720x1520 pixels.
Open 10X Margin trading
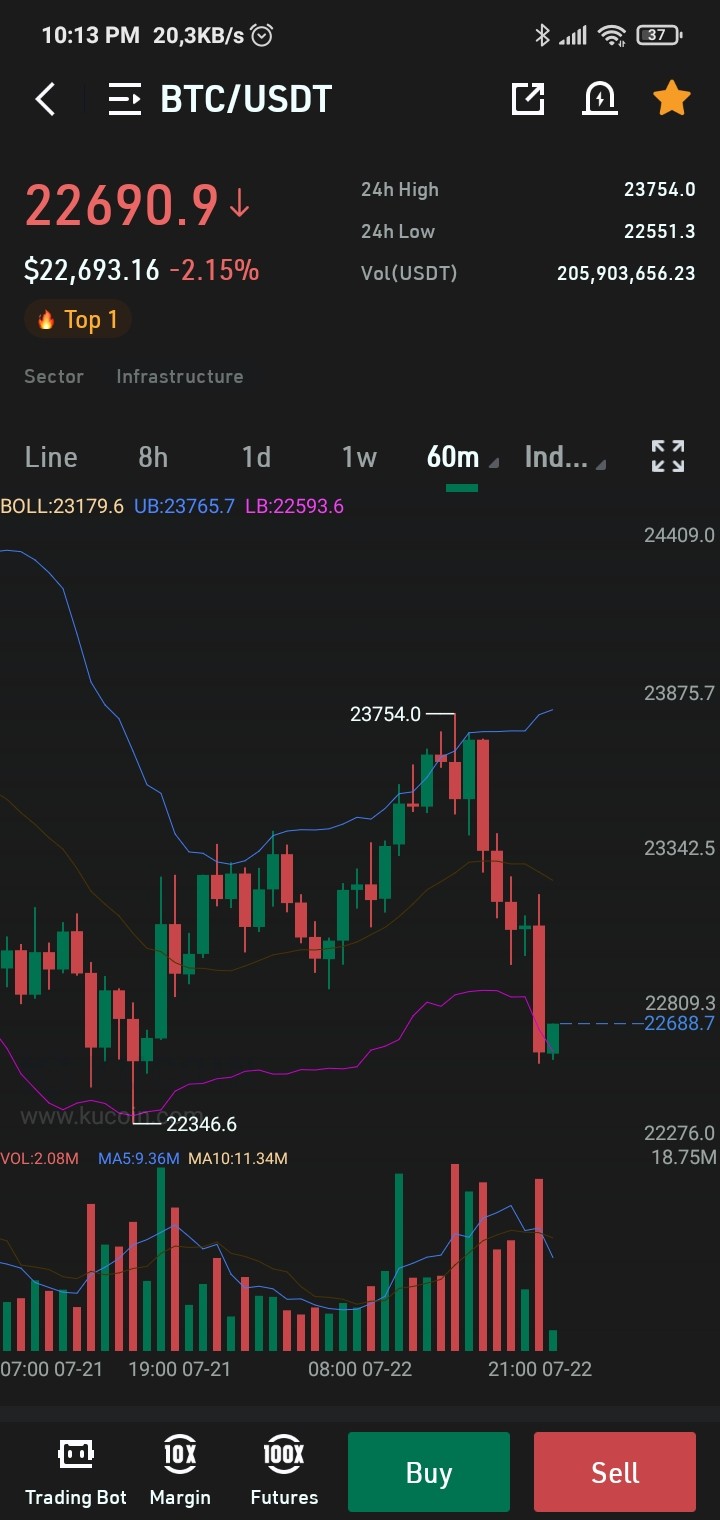click(x=180, y=1471)
